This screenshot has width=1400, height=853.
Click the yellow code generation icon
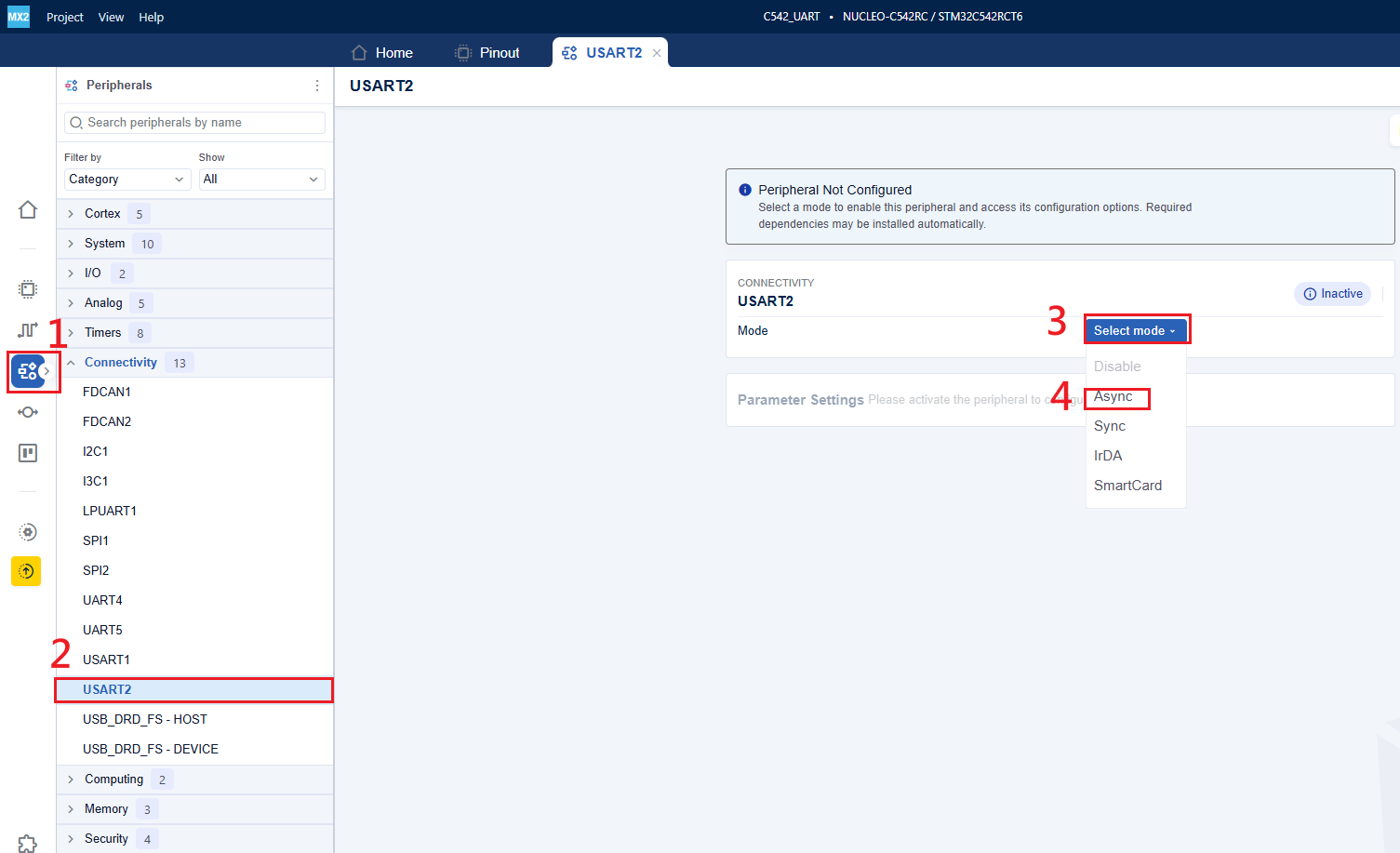tap(26, 571)
